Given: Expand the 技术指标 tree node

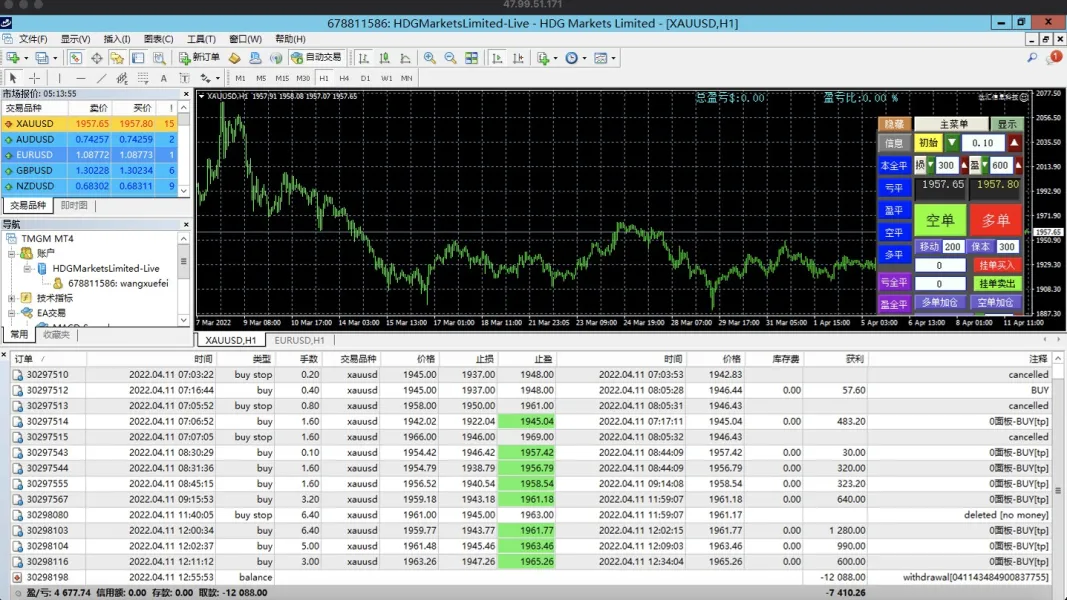Looking at the screenshot, I should 12,298.
